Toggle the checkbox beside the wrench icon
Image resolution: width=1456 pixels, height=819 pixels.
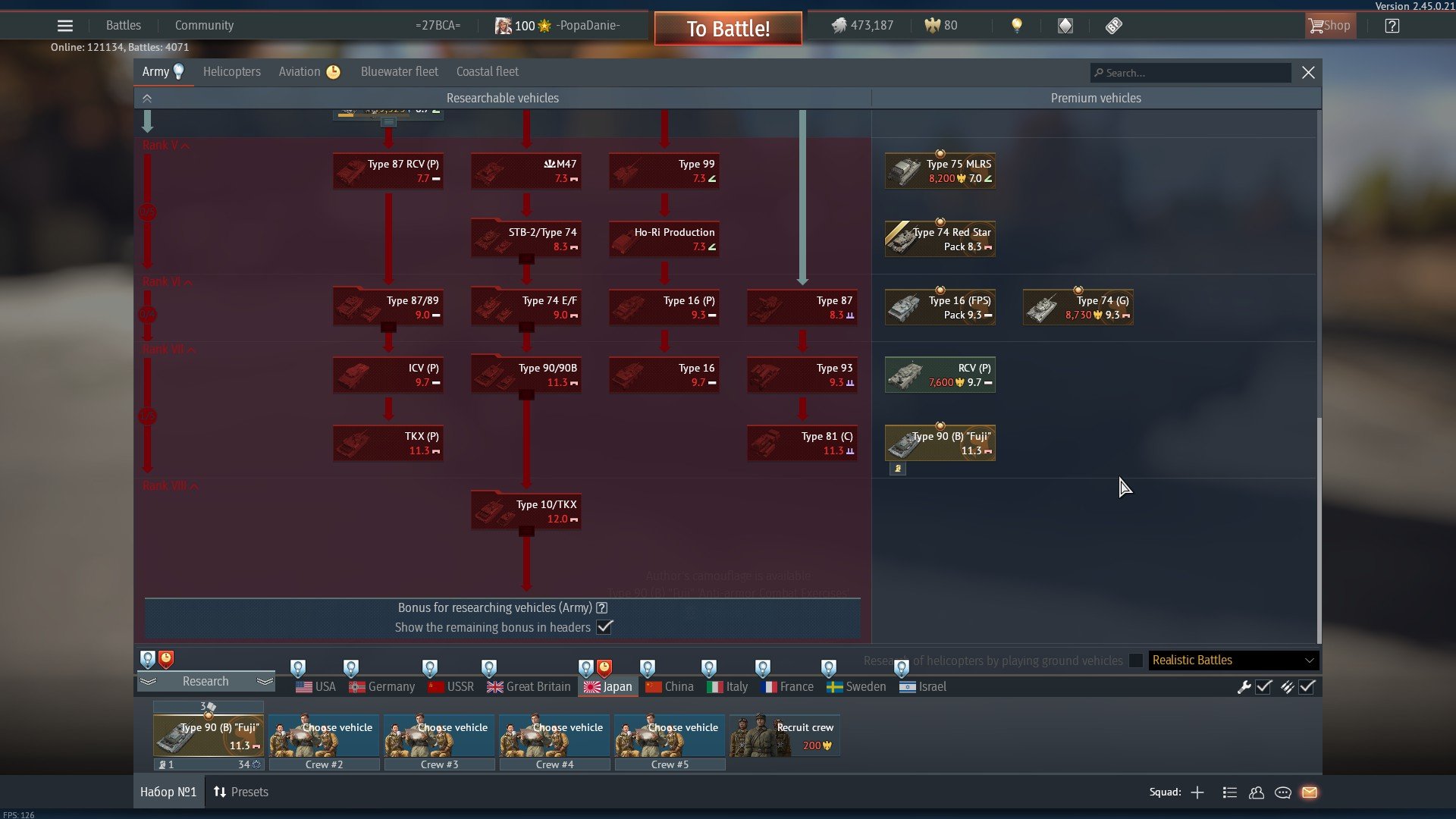coord(1263,687)
